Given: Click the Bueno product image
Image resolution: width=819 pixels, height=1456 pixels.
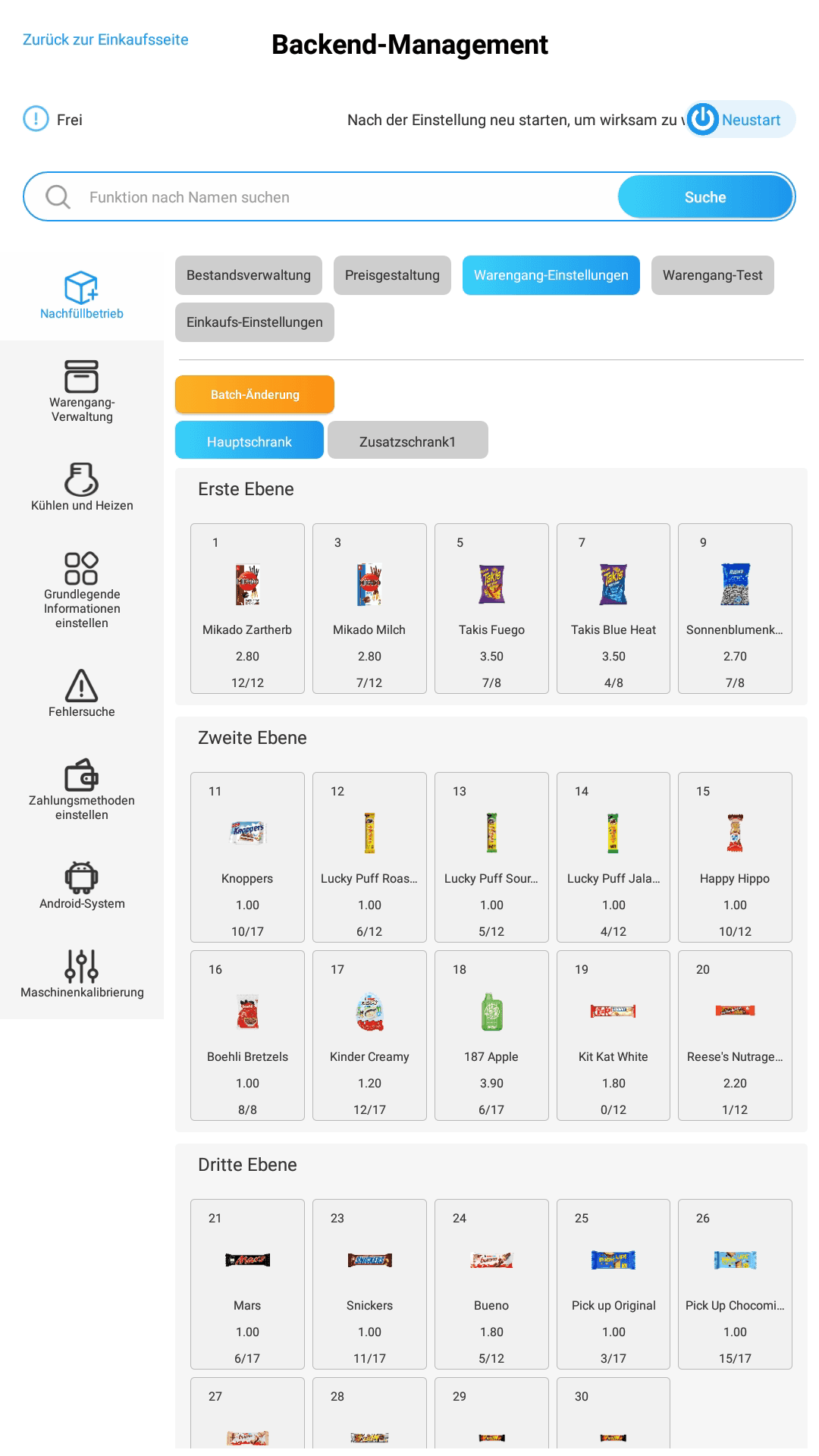Looking at the screenshot, I should [491, 1260].
